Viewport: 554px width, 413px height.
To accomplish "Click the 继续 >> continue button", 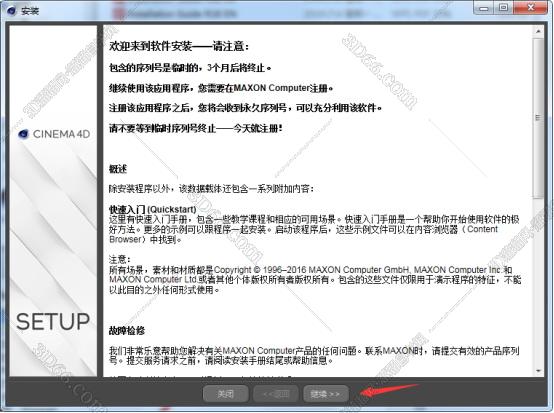I will point(325,393).
